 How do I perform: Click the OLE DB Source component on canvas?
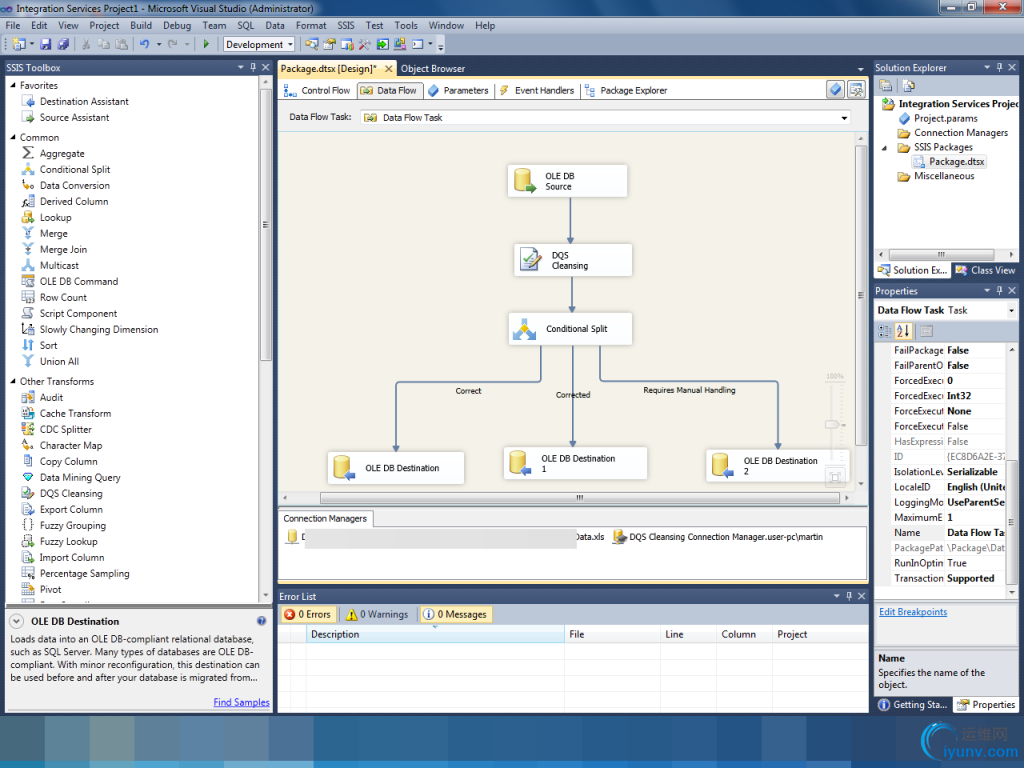(567, 181)
